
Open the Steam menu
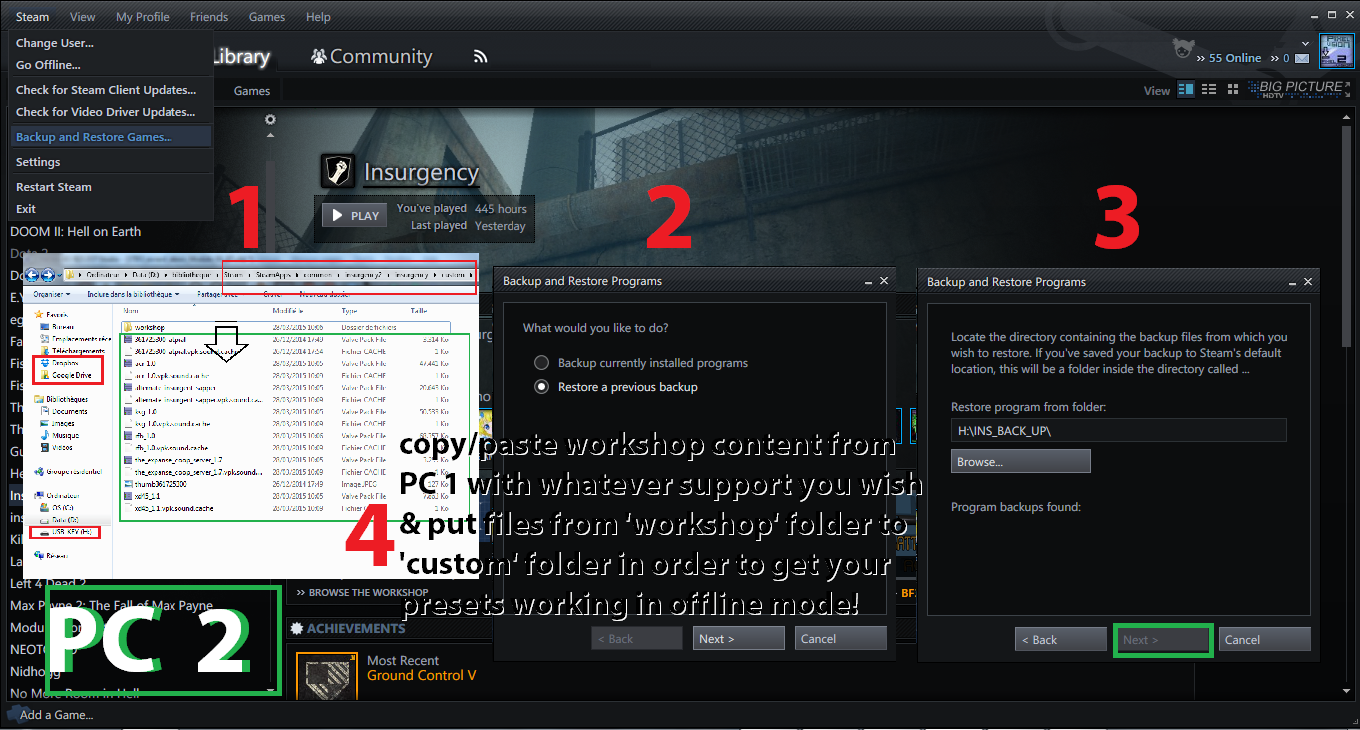pyautogui.click(x=32, y=17)
